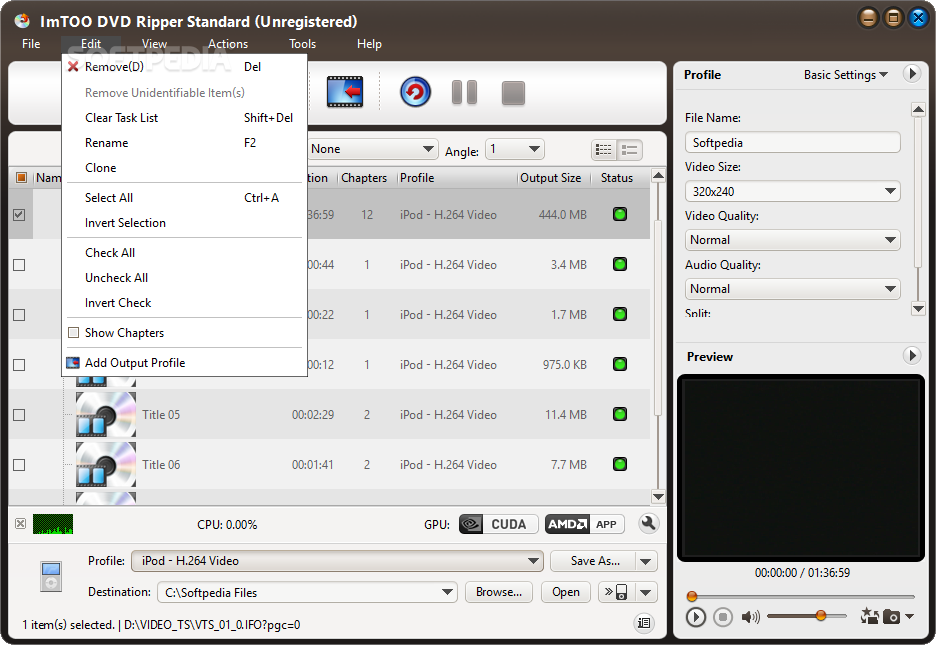Choose Rename from the menu
The width and height of the screenshot is (936, 645).
(184, 143)
